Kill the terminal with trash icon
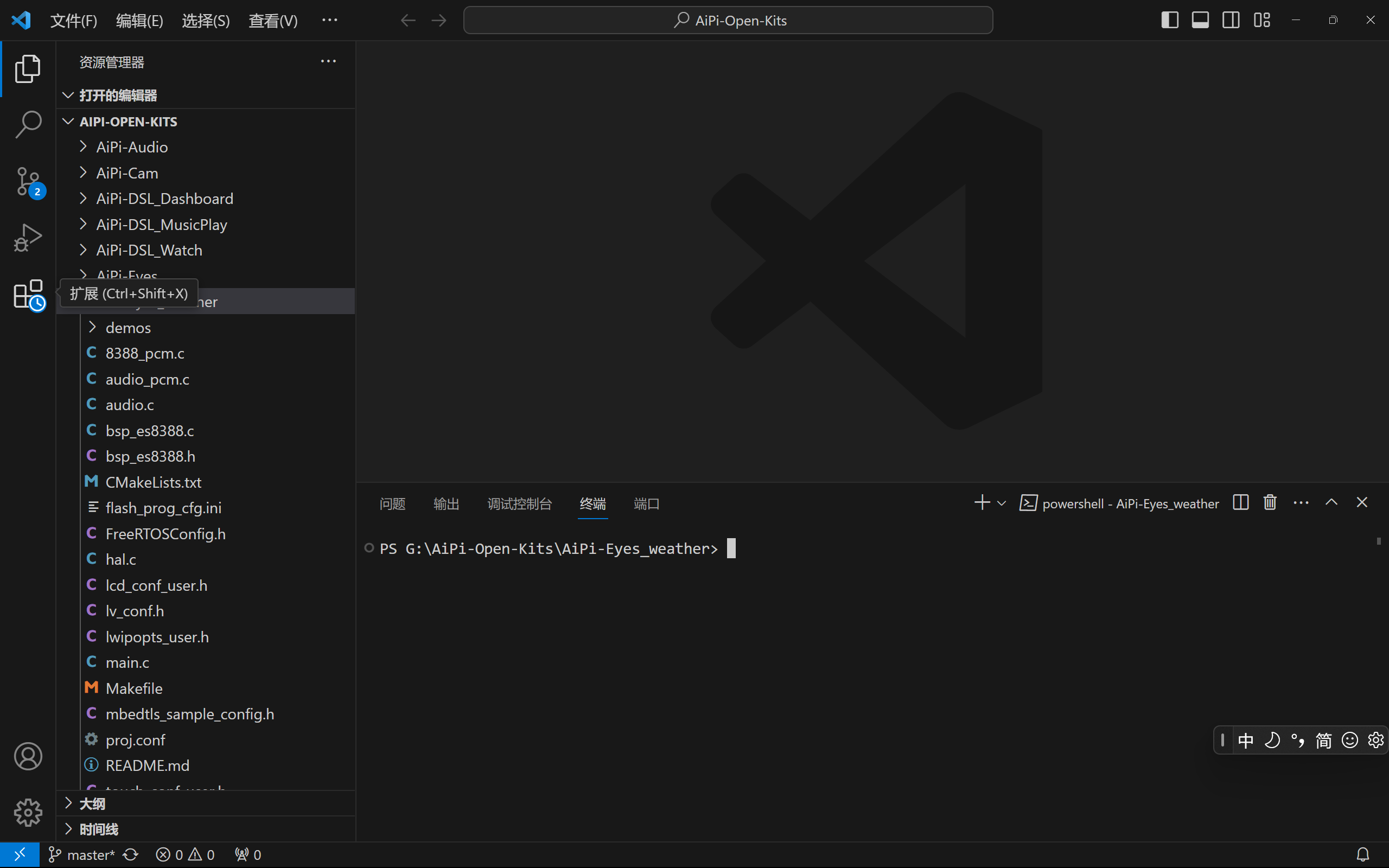This screenshot has width=1389, height=868. [x=1270, y=503]
